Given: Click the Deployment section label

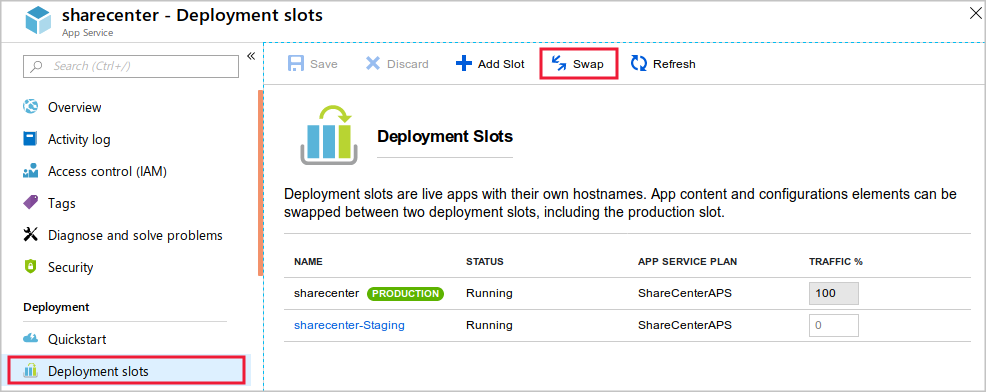Looking at the screenshot, I should click(x=56, y=307).
